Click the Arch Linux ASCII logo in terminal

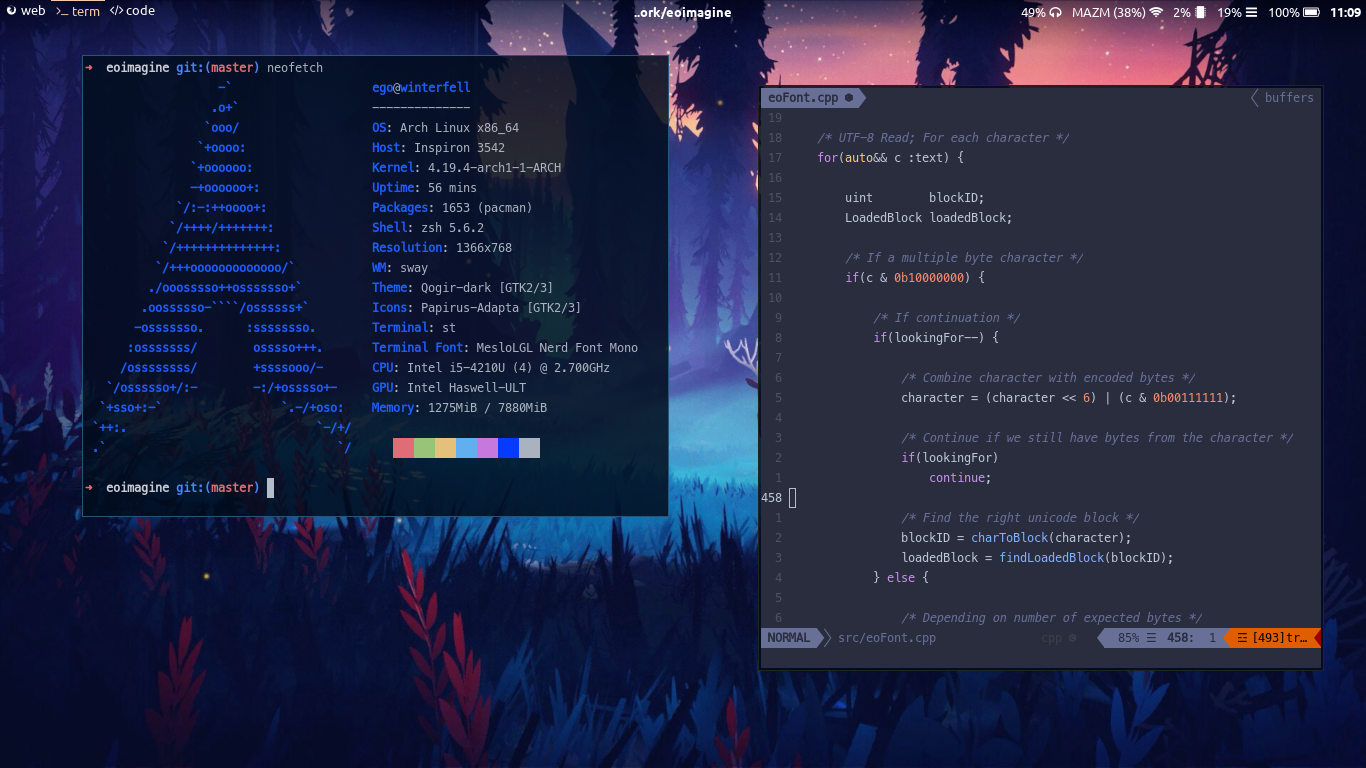pos(222,268)
